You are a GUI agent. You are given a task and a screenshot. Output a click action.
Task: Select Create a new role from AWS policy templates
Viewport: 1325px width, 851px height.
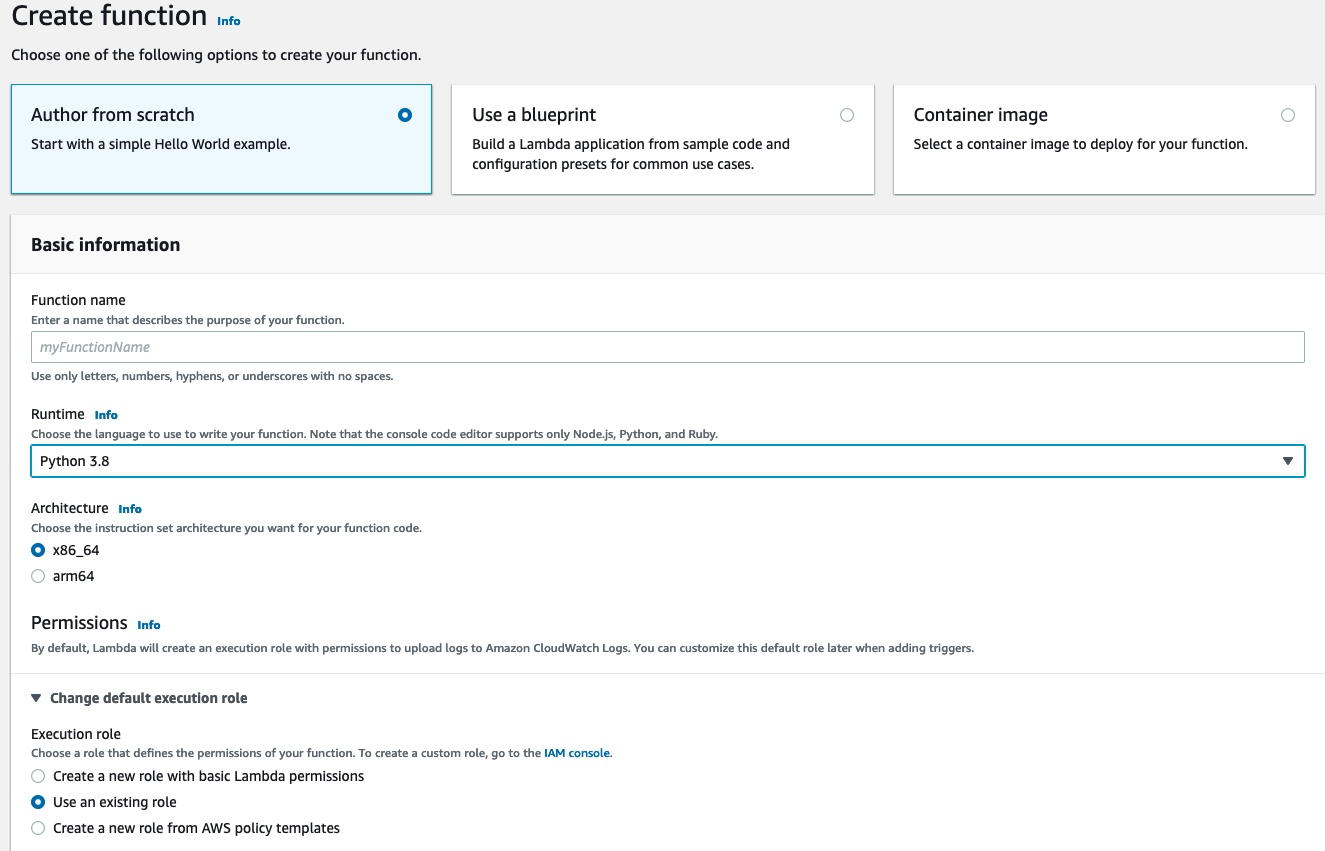pos(38,828)
